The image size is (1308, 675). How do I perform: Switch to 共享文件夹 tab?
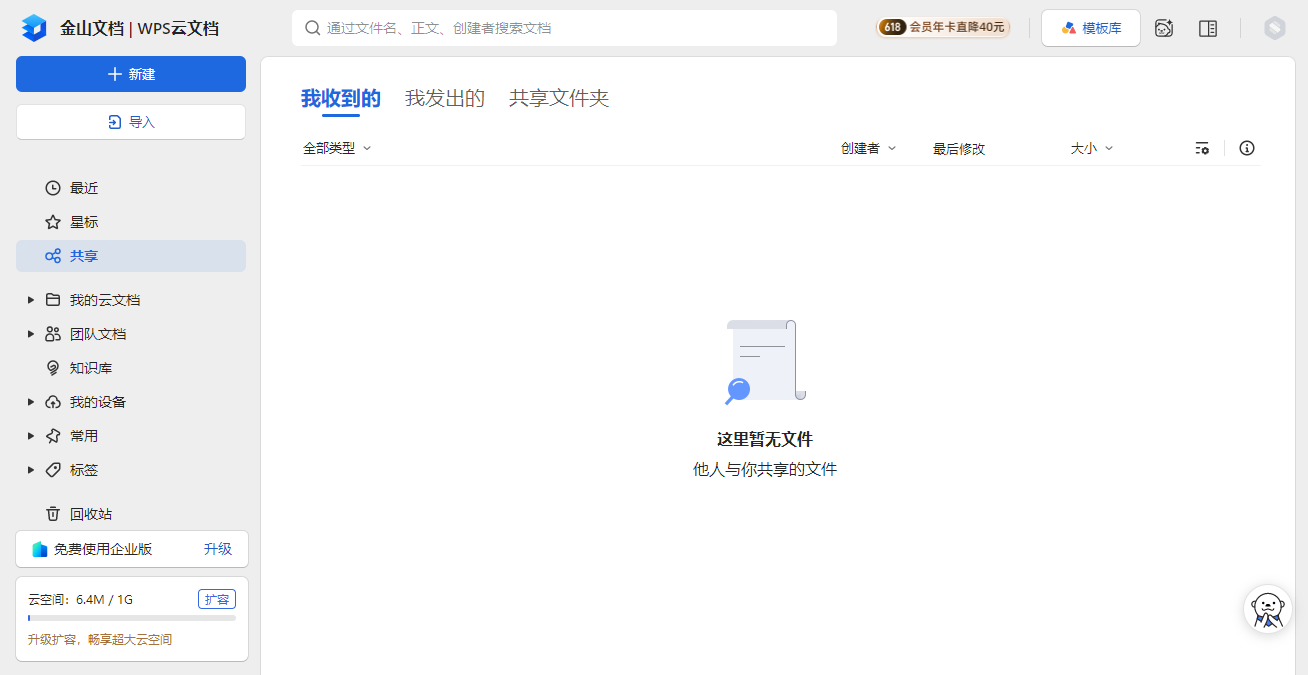(x=559, y=98)
